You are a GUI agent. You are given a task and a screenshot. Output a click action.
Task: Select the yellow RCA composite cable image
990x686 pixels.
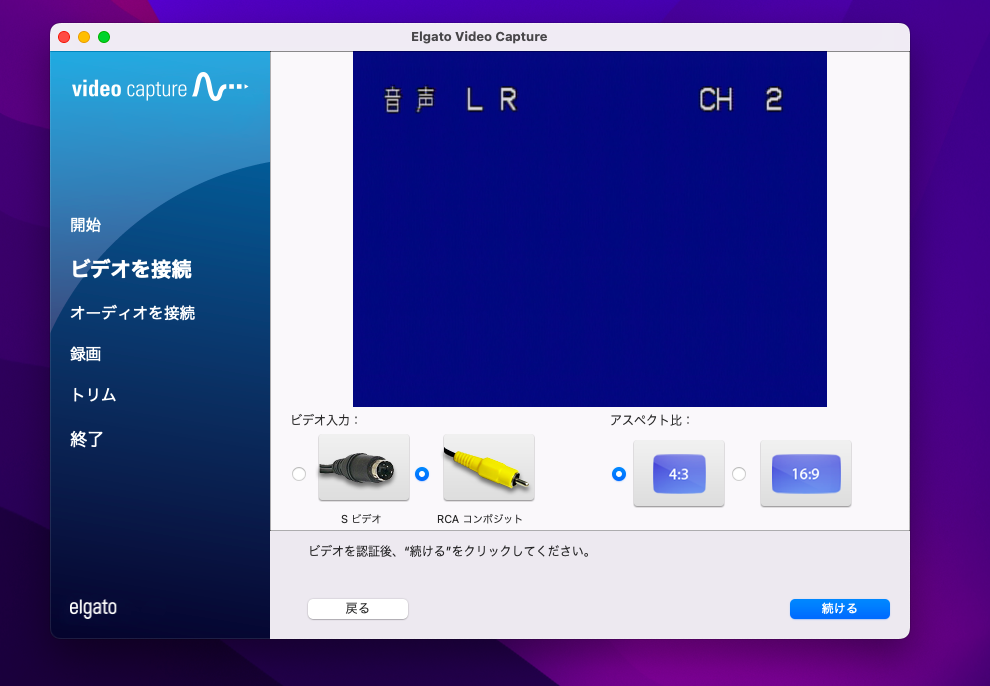489,468
